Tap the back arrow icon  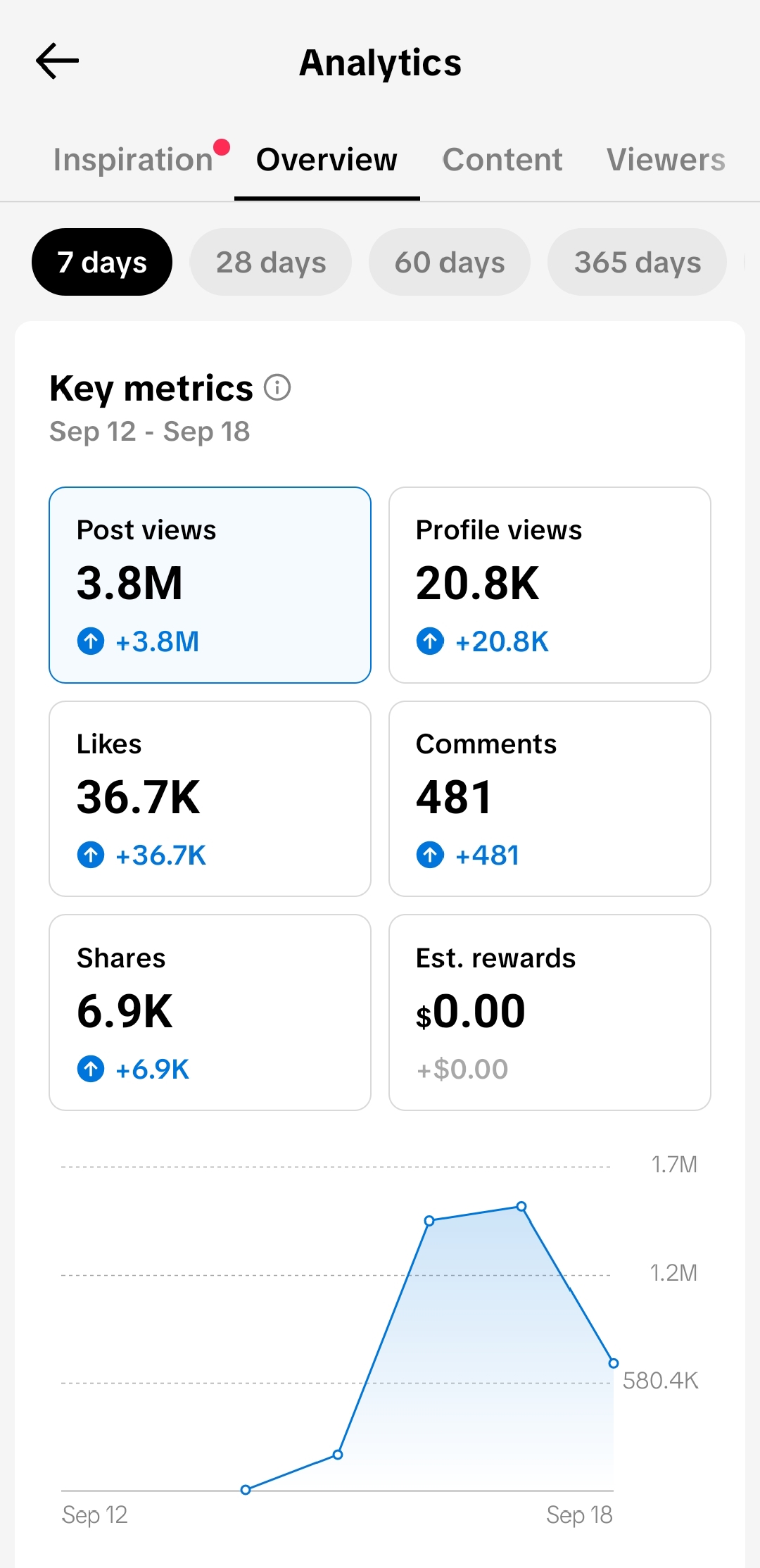(x=57, y=61)
